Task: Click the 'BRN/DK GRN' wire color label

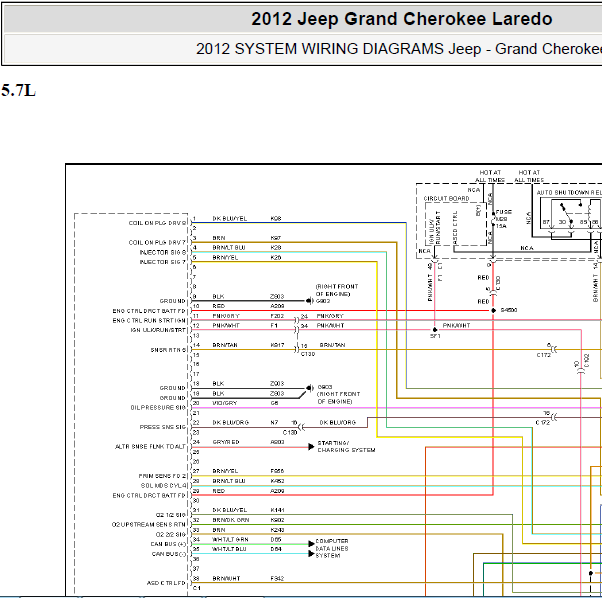Action: pyautogui.click(x=231, y=520)
